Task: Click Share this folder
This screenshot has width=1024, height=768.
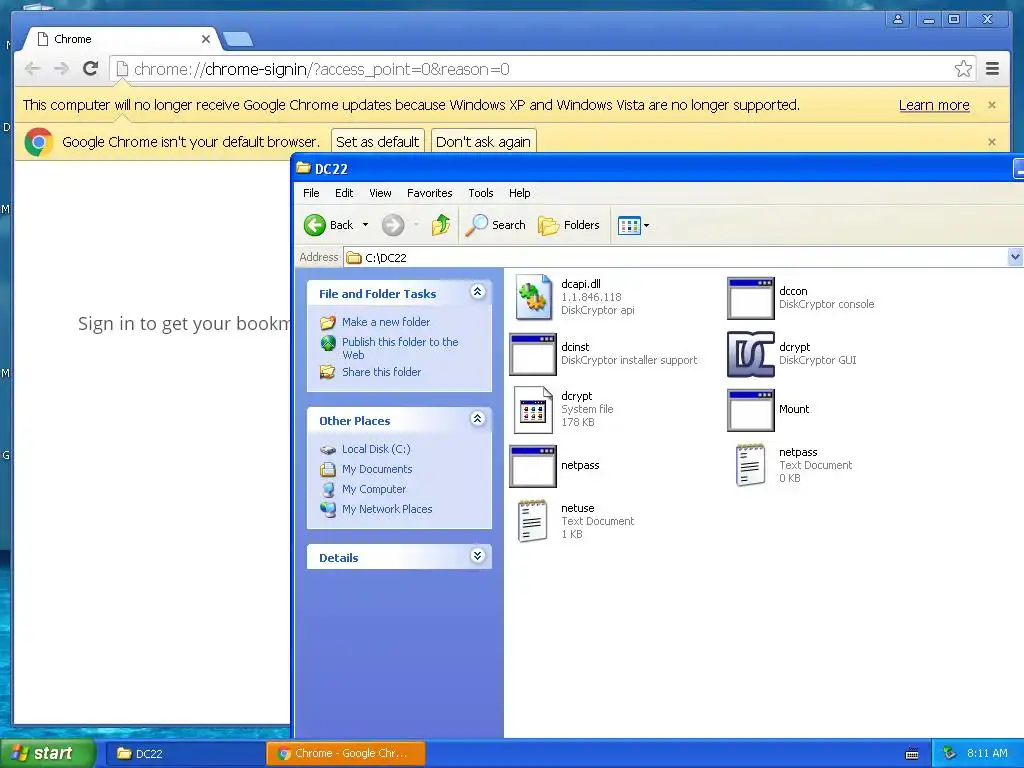Action: click(381, 372)
